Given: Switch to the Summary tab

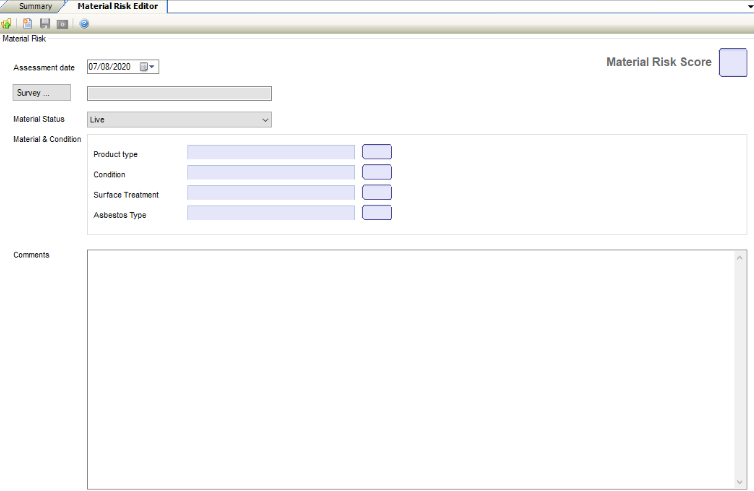Looking at the screenshot, I should click(35, 6).
